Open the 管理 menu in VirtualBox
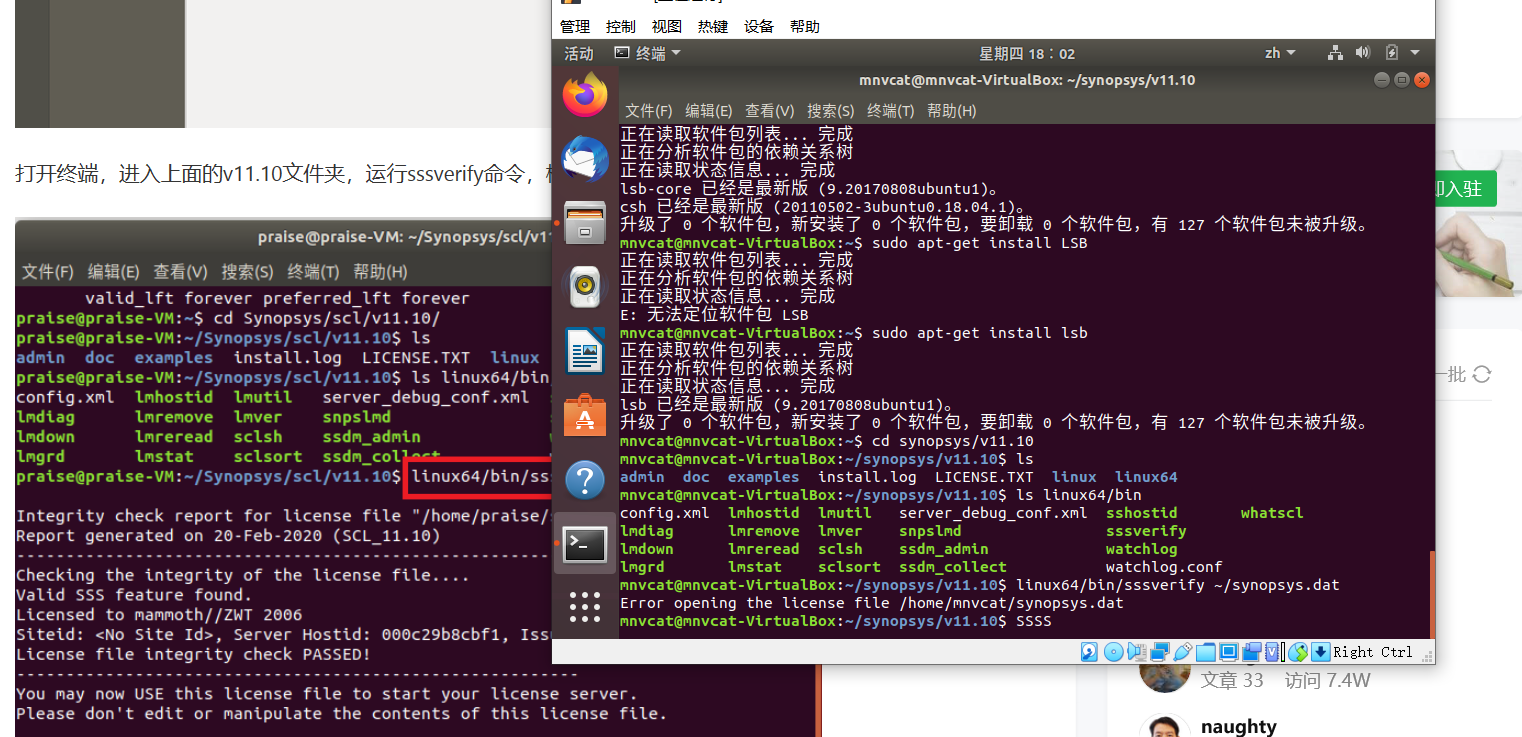This screenshot has height=737, width=1522. [x=575, y=27]
